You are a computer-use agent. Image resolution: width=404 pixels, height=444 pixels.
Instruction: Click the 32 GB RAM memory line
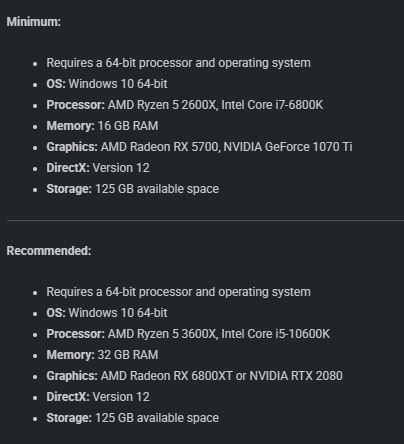[102, 355]
